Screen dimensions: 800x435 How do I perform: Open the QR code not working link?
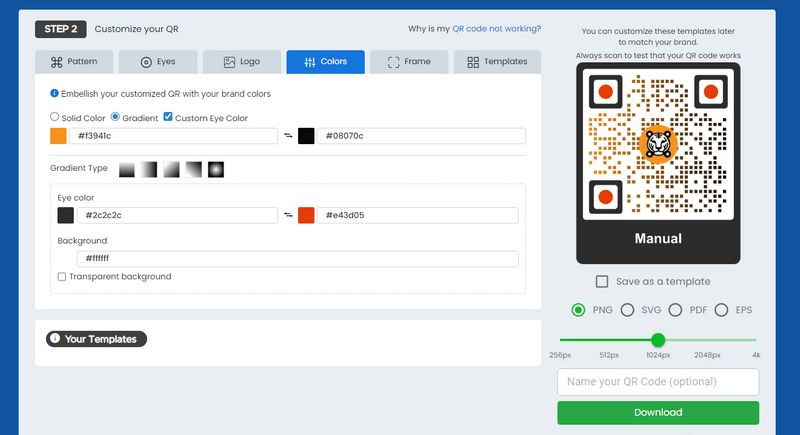tap(496, 29)
